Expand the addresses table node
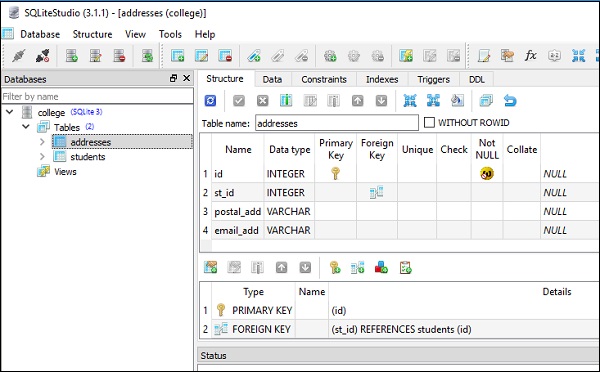 click(42, 142)
